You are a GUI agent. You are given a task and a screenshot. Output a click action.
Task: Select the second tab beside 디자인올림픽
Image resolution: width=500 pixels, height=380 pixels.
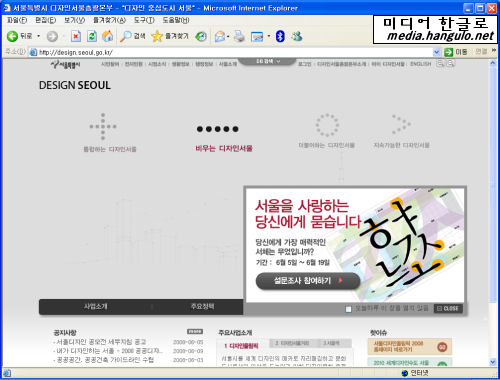click(x=292, y=343)
